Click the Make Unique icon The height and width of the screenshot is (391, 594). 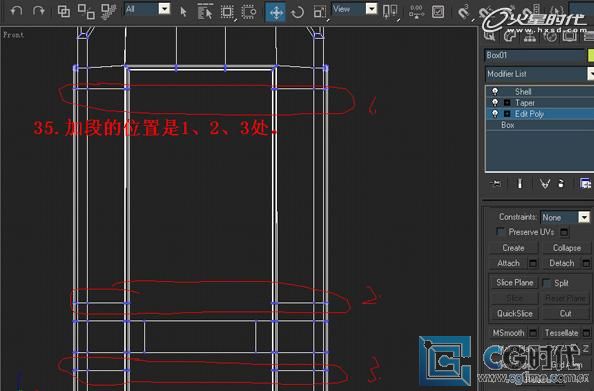545,184
